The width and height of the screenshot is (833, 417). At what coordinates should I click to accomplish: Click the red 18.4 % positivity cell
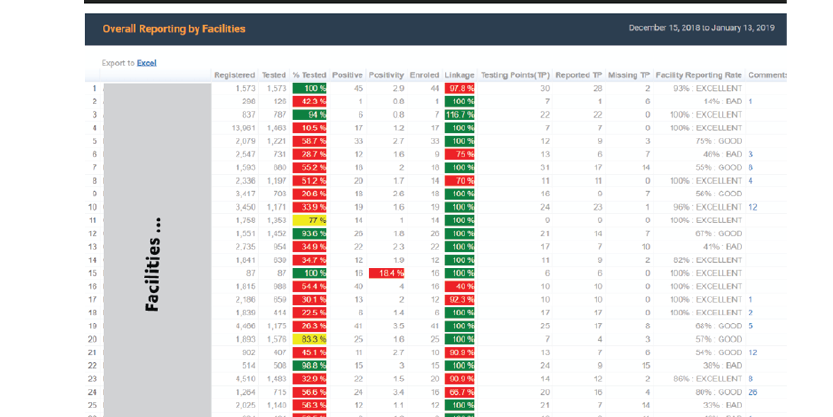[385, 272]
